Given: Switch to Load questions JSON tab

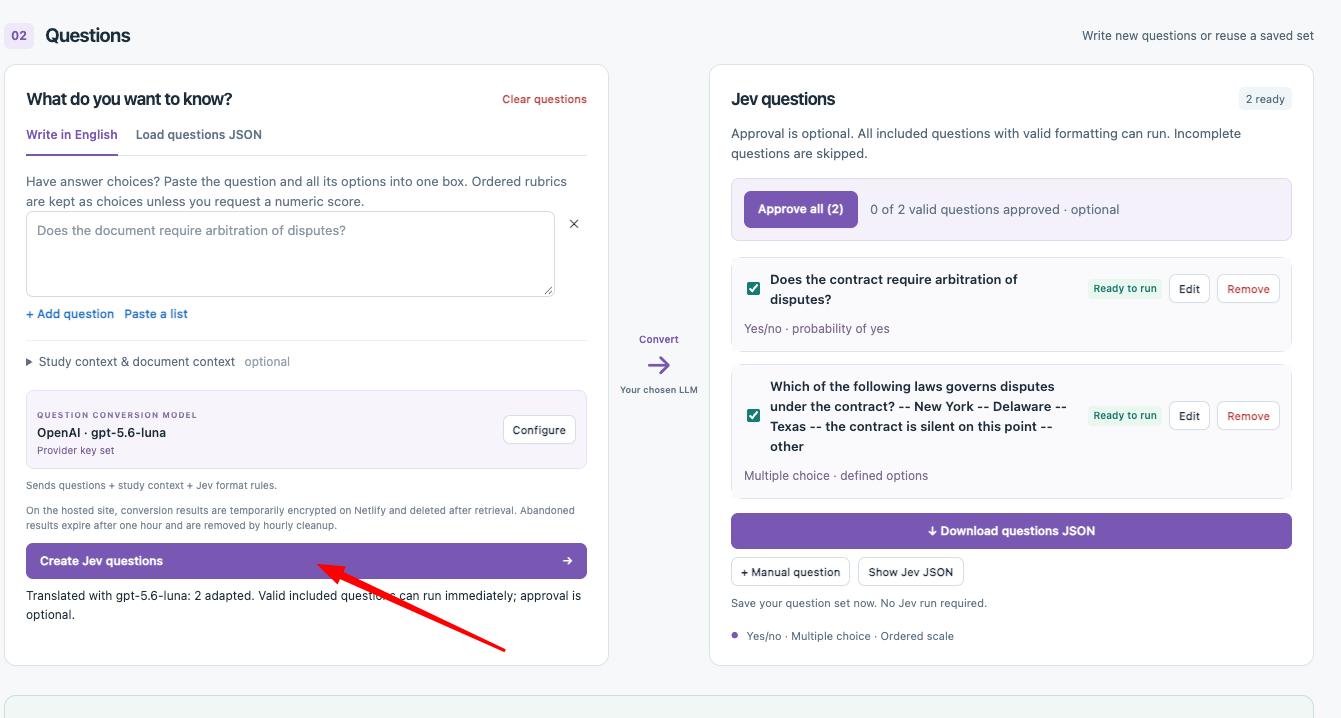Looking at the screenshot, I should [x=199, y=135].
